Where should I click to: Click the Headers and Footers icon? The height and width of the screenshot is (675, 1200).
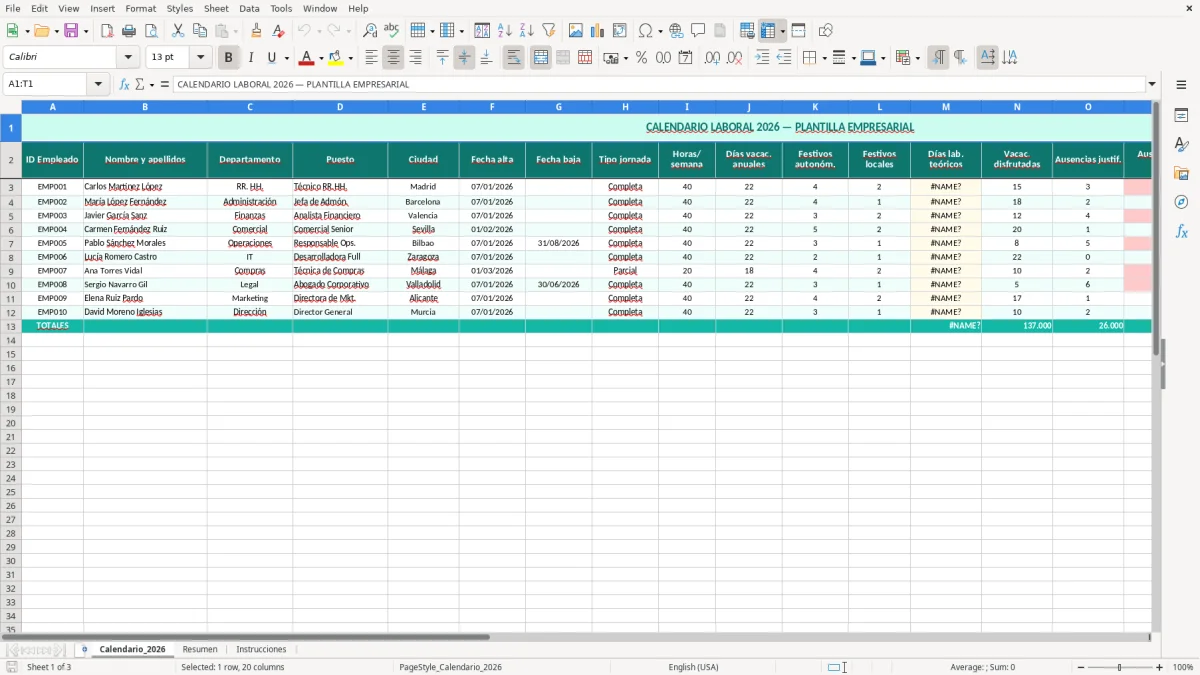point(720,31)
